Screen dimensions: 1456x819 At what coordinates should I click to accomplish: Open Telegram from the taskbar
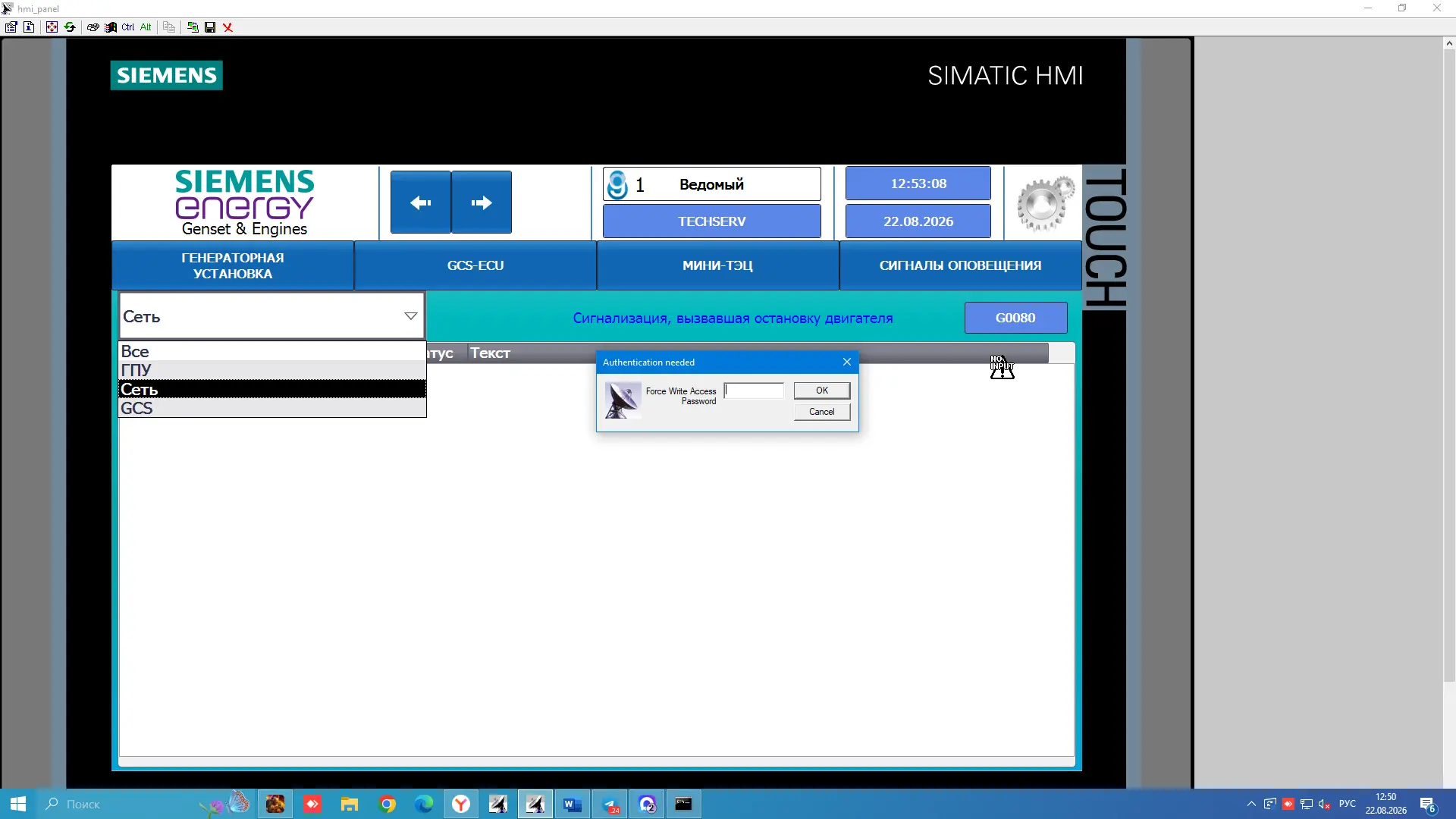[609, 804]
